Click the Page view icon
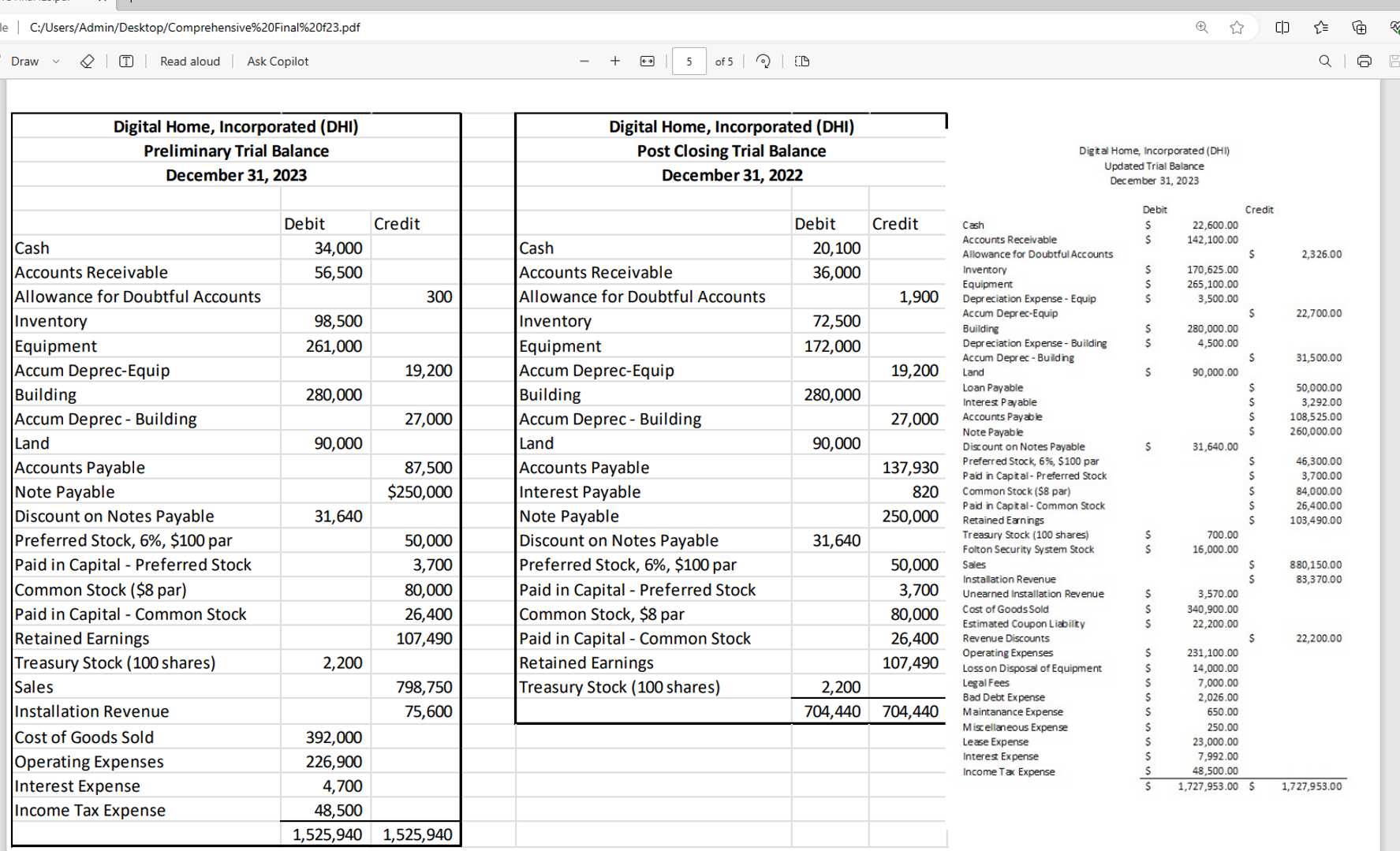1400x851 pixels. pos(802,62)
